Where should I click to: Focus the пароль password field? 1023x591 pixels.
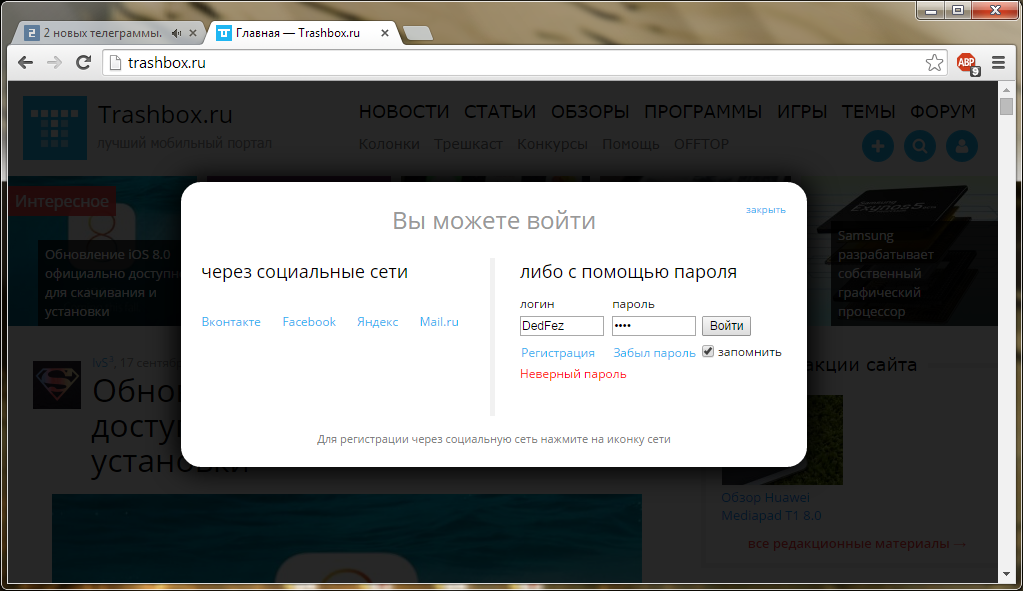pyautogui.click(x=654, y=326)
